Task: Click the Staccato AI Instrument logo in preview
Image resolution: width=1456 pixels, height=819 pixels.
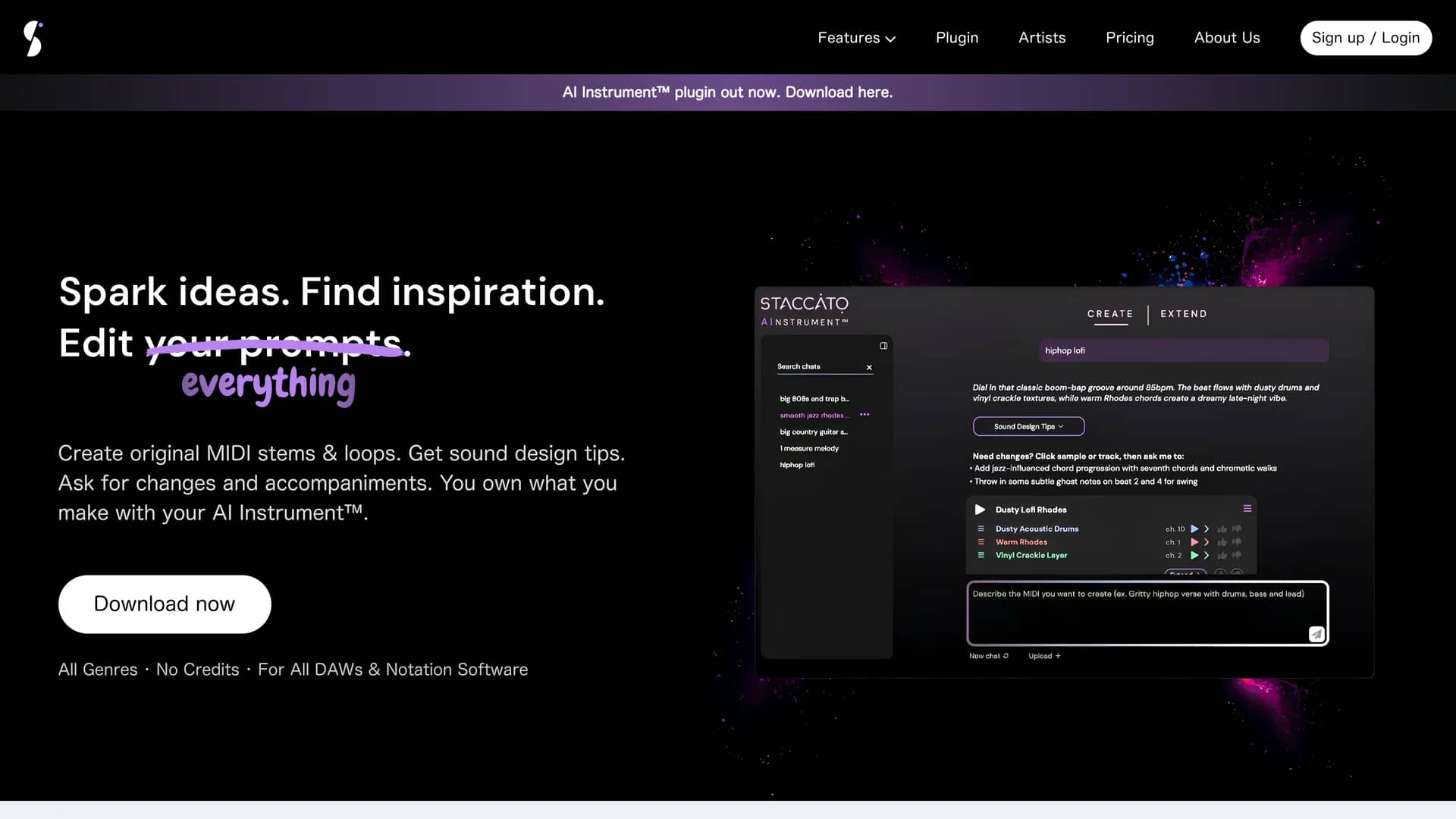Action: [804, 311]
